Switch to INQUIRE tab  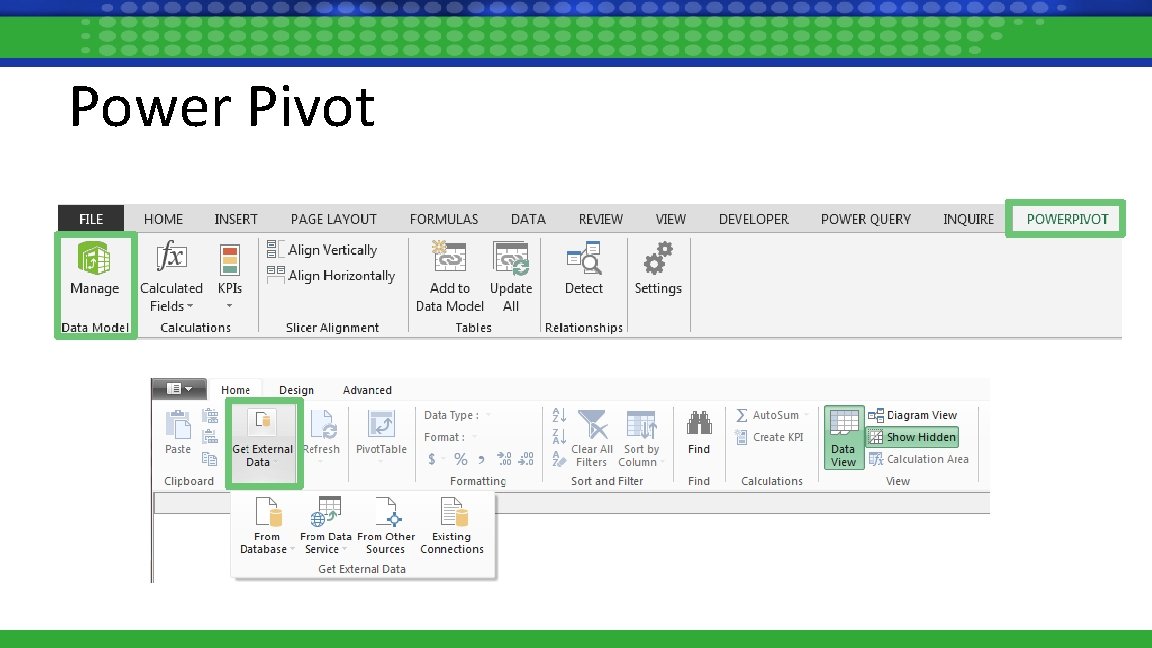point(968,219)
